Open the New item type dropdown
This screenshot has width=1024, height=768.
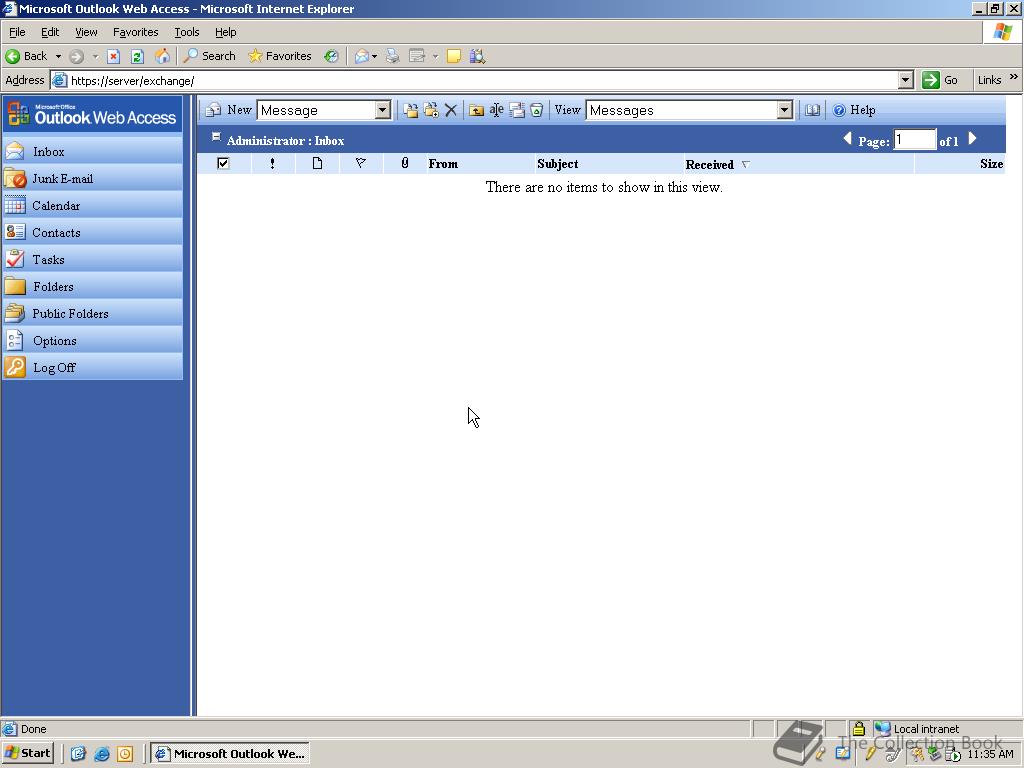pos(383,110)
